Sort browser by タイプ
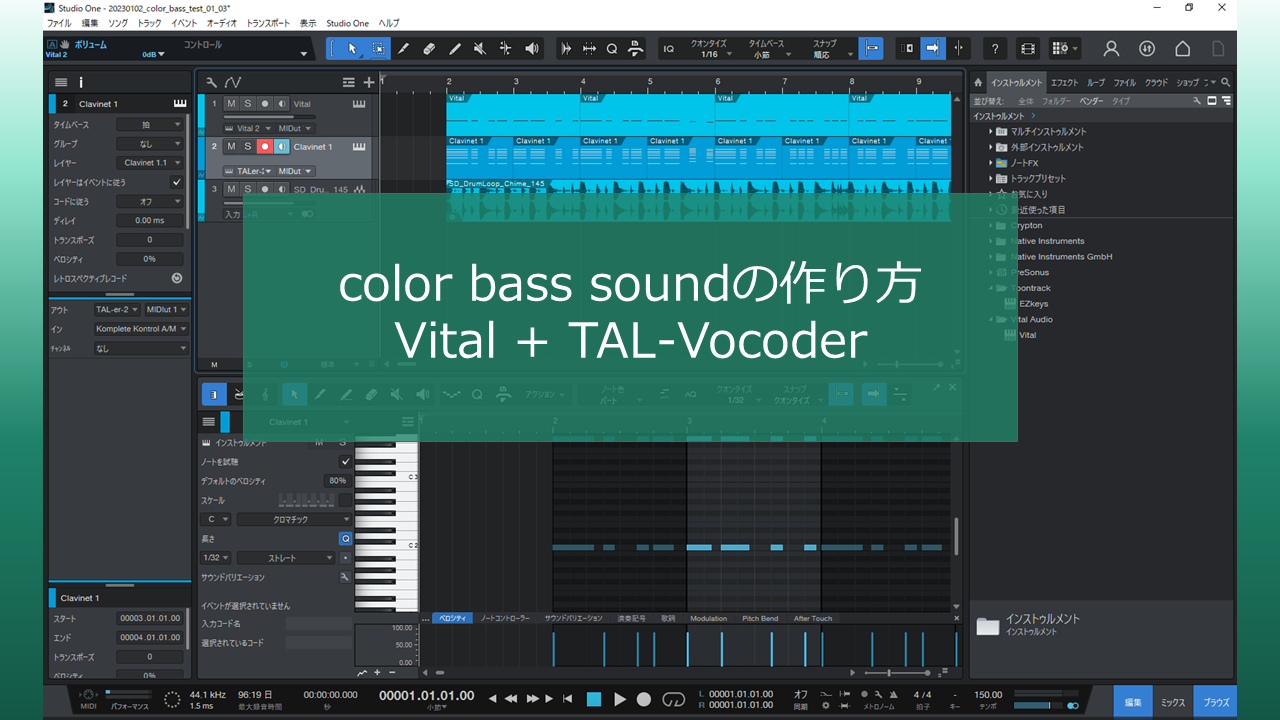1280x720 pixels. [x=1121, y=101]
